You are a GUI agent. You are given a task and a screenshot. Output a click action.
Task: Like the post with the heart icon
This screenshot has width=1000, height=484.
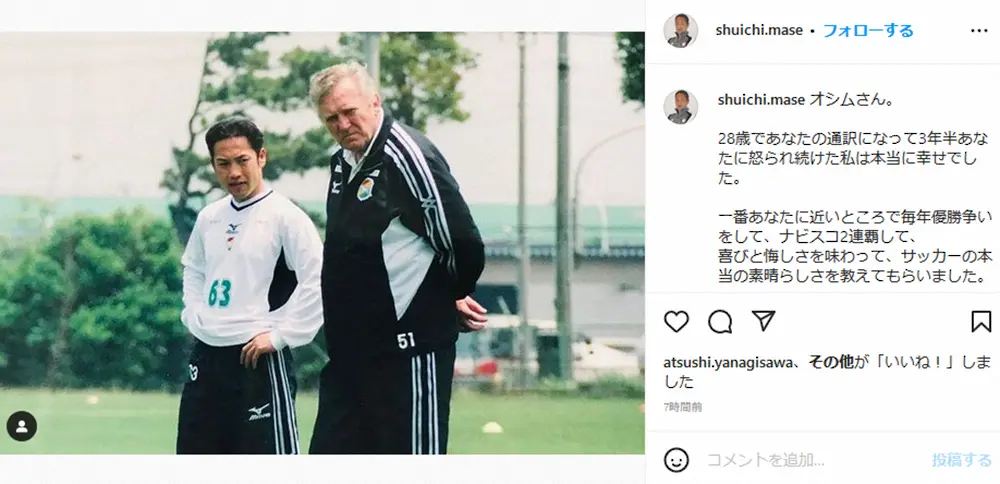point(676,321)
